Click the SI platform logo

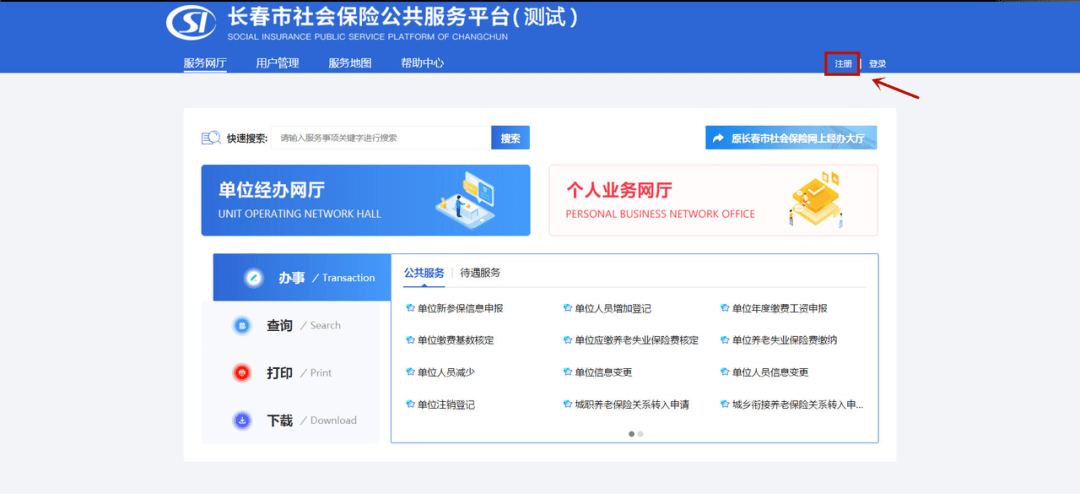[x=191, y=23]
